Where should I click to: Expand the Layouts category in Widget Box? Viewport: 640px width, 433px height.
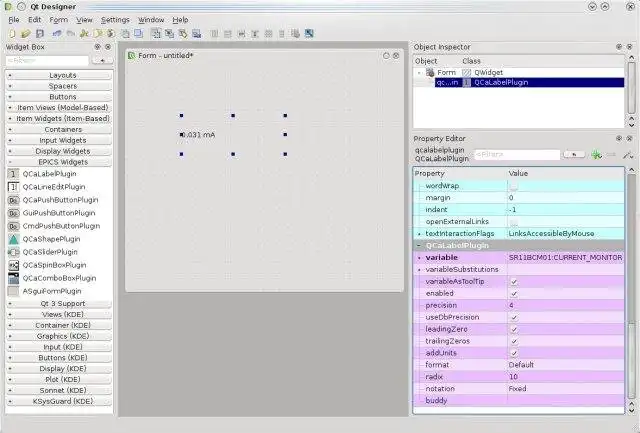point(59,75)
